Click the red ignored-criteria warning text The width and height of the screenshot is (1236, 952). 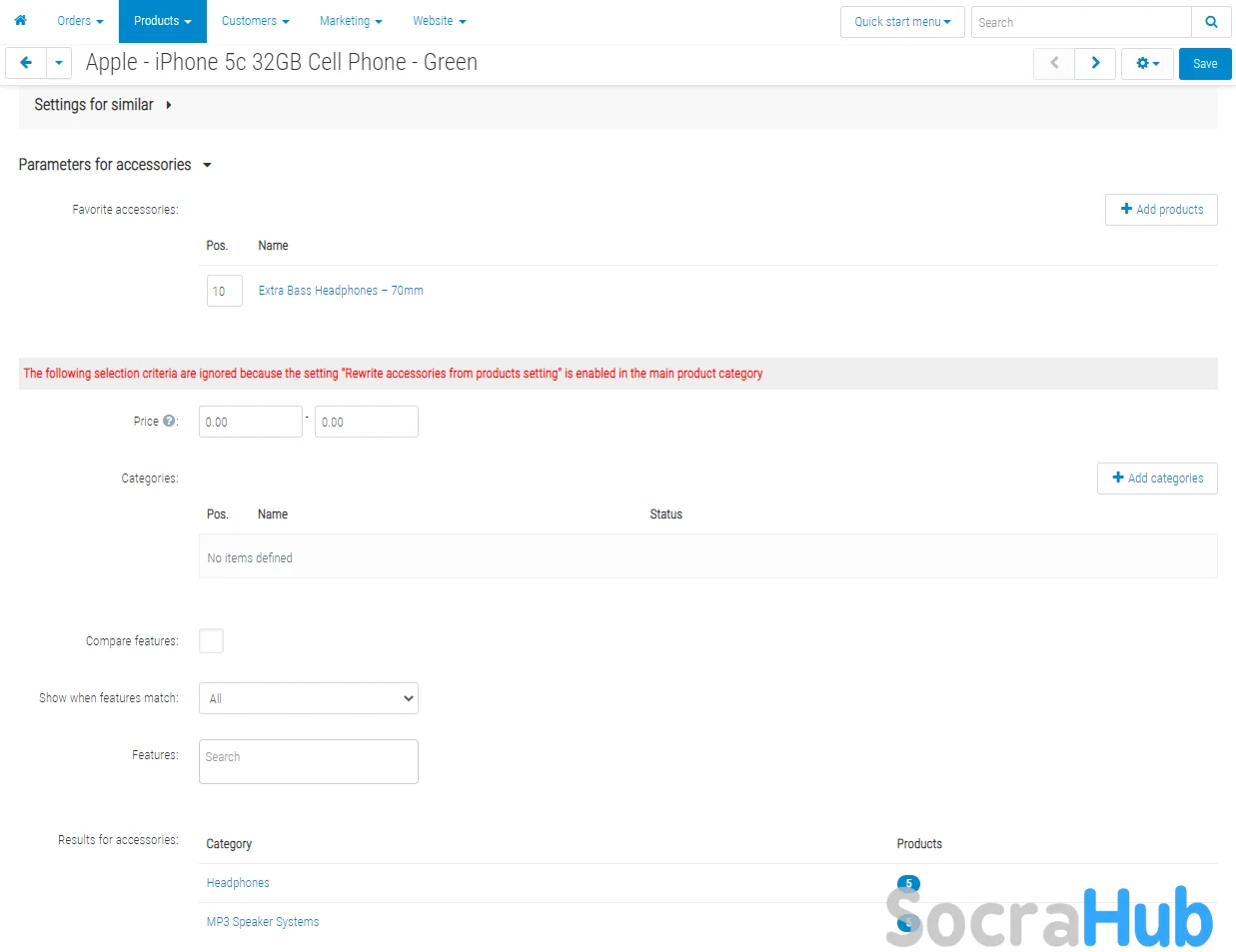393,374
